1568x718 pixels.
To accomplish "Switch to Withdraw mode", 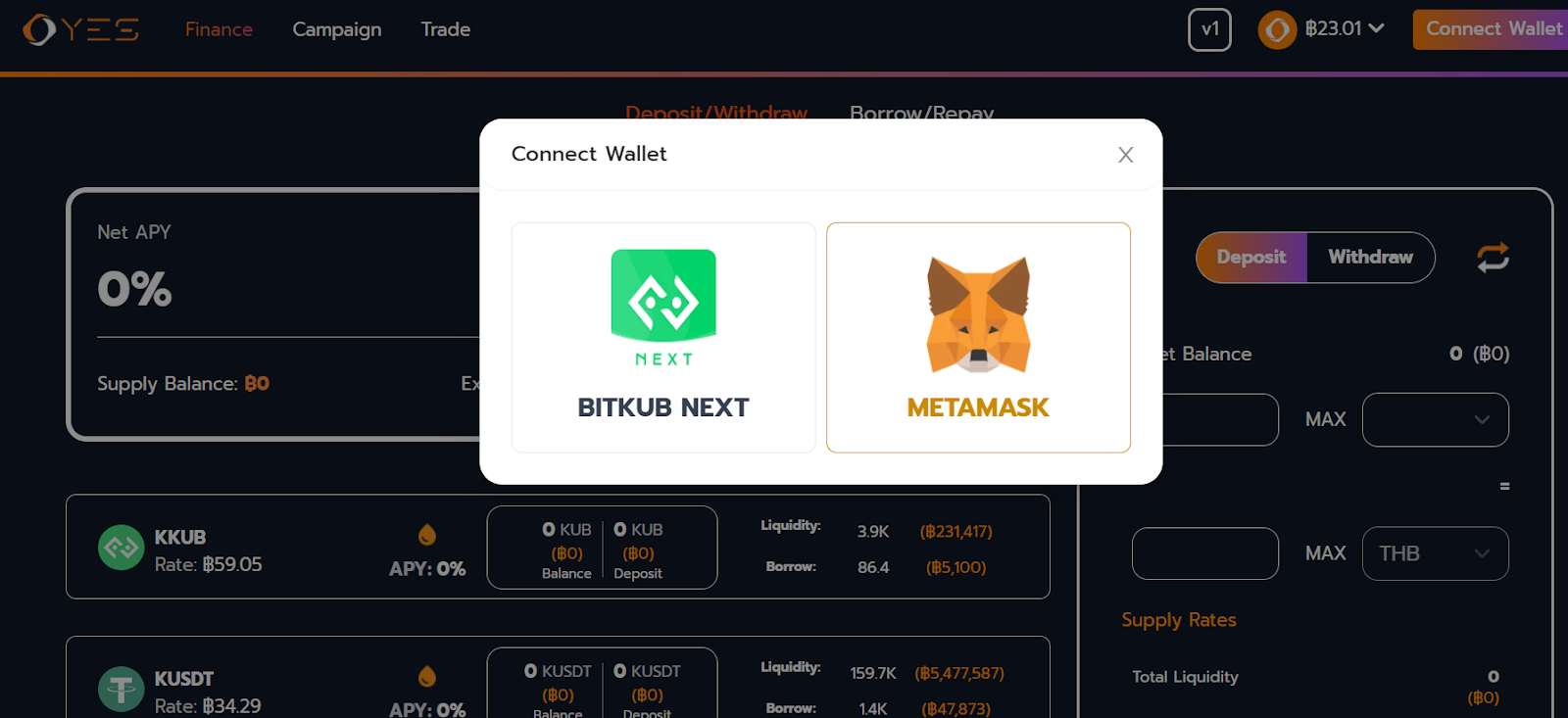I will [x=1370, y=258].
